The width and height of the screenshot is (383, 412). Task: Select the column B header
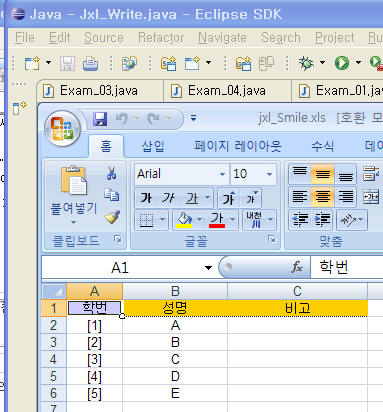(175, 291)
